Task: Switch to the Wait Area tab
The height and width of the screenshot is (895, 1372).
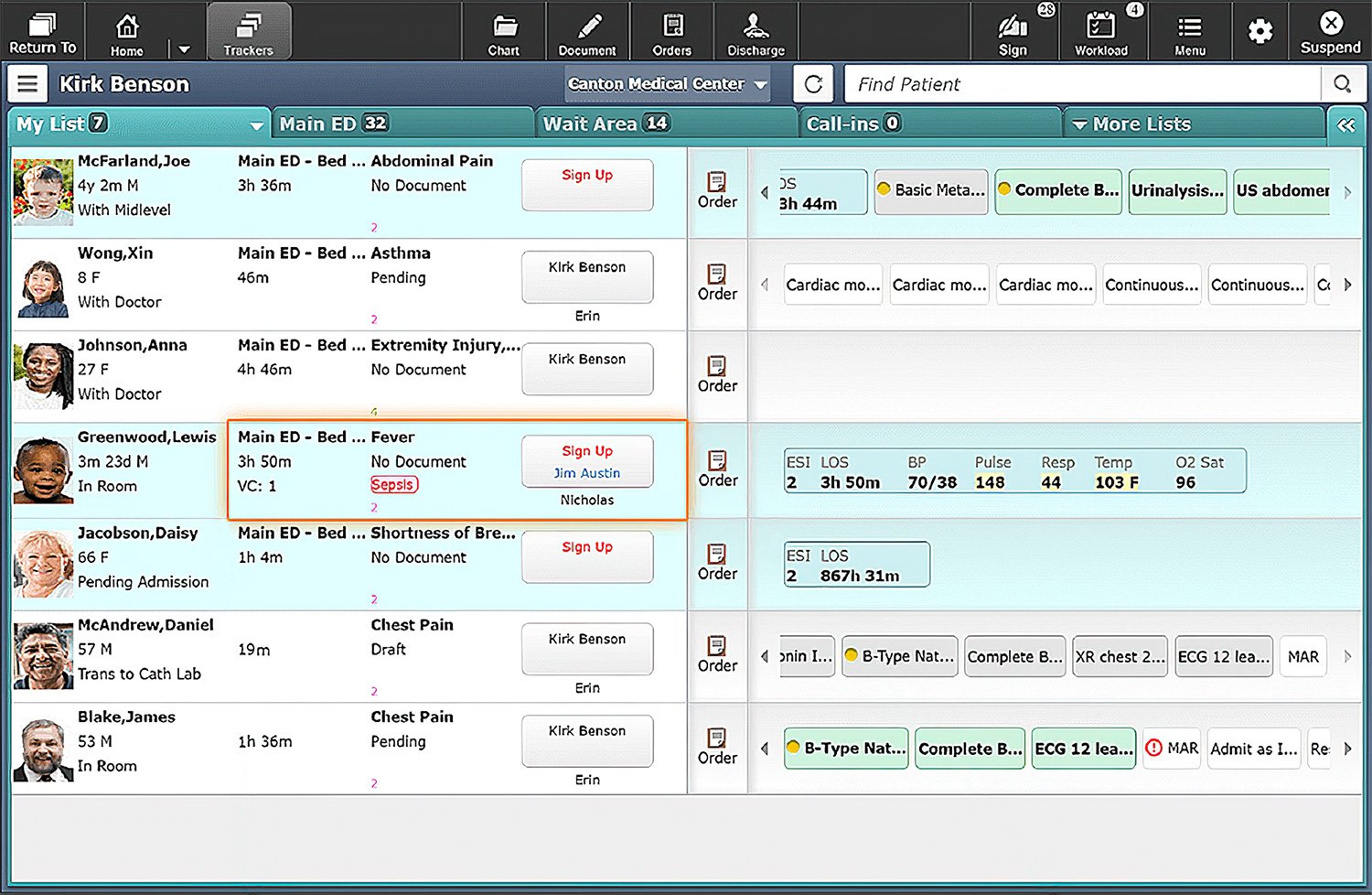Action: 665,124
